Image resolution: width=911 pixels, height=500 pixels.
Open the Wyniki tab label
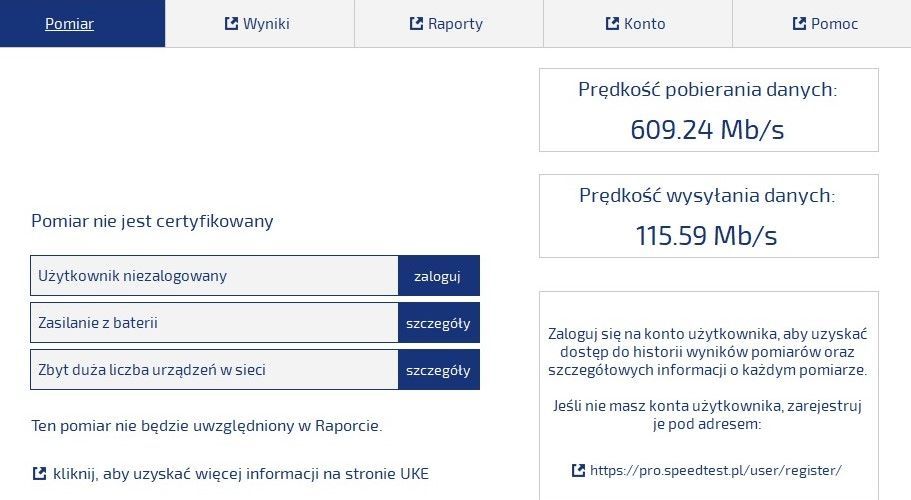pos(266,24)
